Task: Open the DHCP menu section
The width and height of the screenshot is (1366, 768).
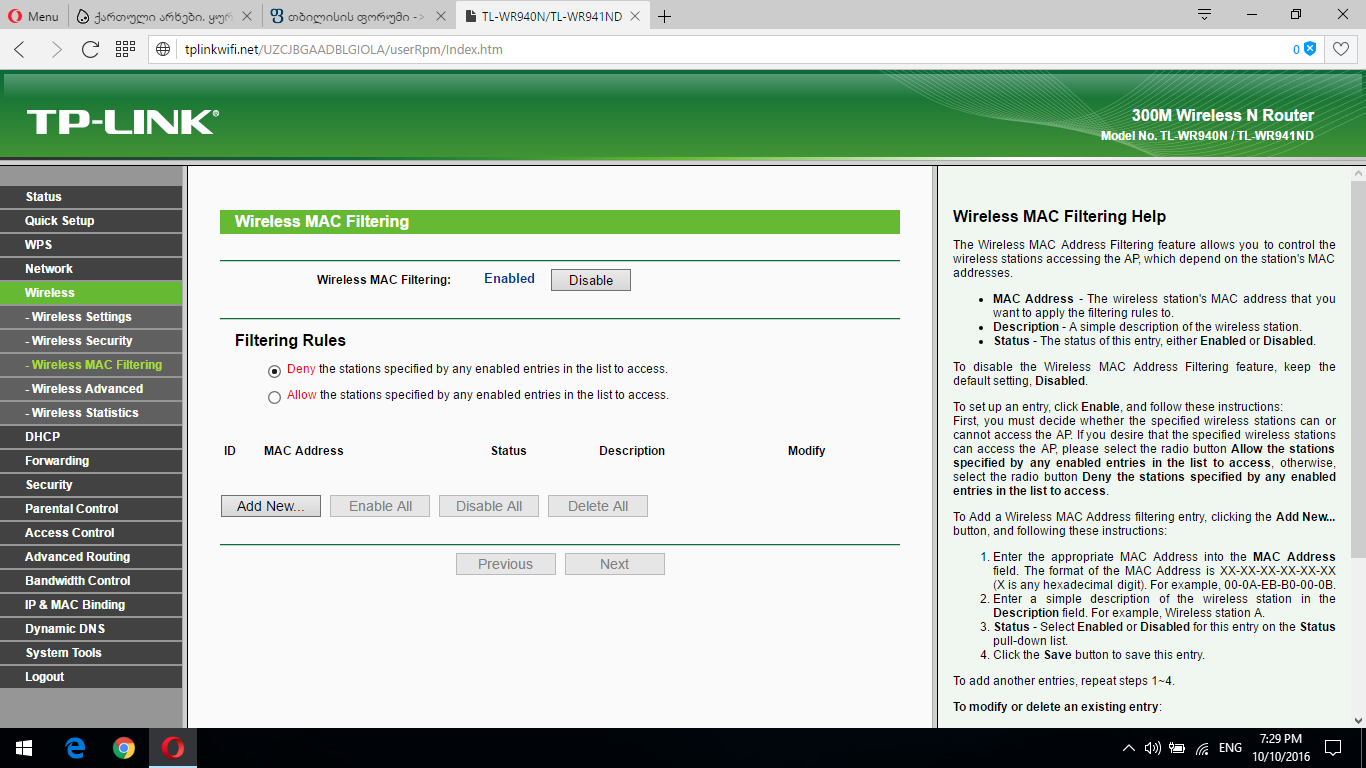Action: coord(91,437)
